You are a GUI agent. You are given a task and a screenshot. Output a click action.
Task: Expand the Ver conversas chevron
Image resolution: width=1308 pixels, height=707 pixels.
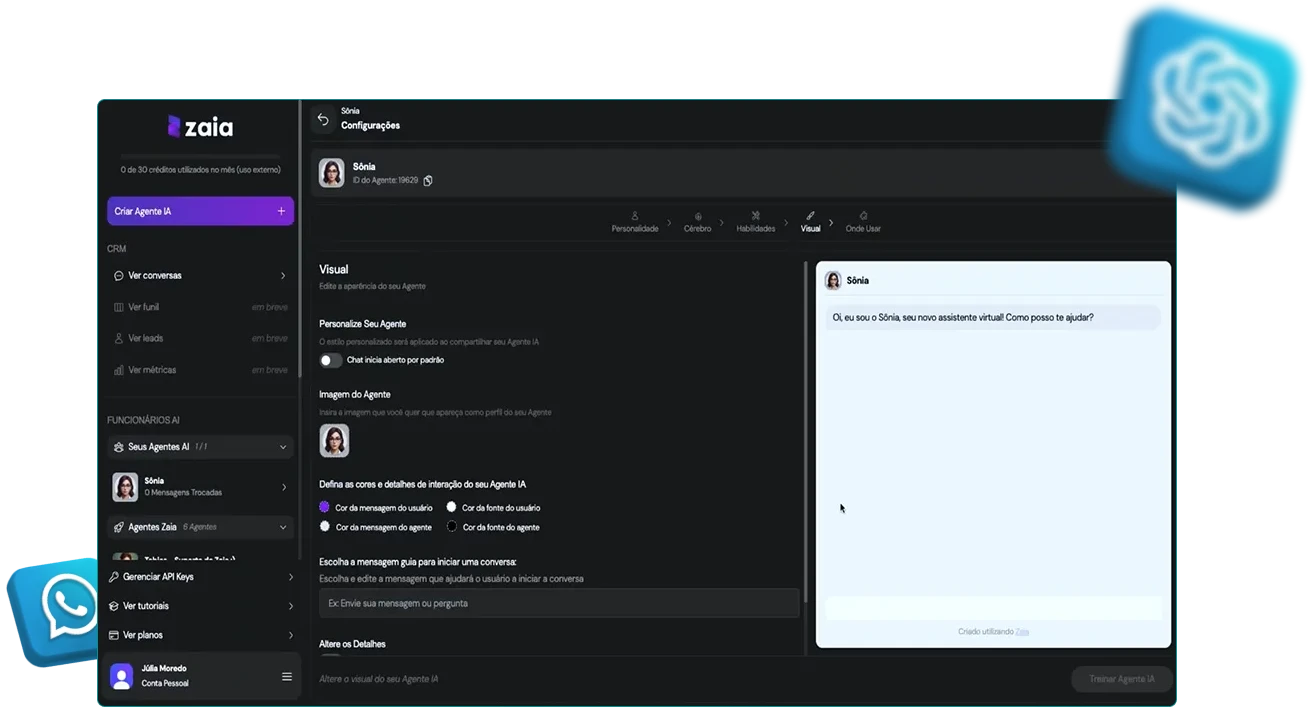point(283,276)
